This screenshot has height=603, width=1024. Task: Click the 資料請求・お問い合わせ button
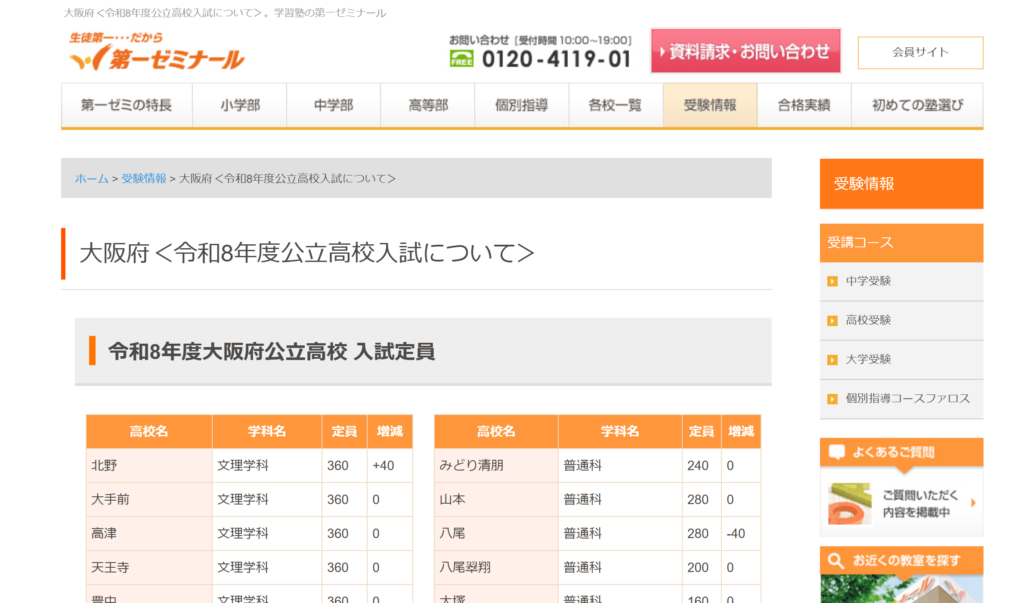(745, 51)
